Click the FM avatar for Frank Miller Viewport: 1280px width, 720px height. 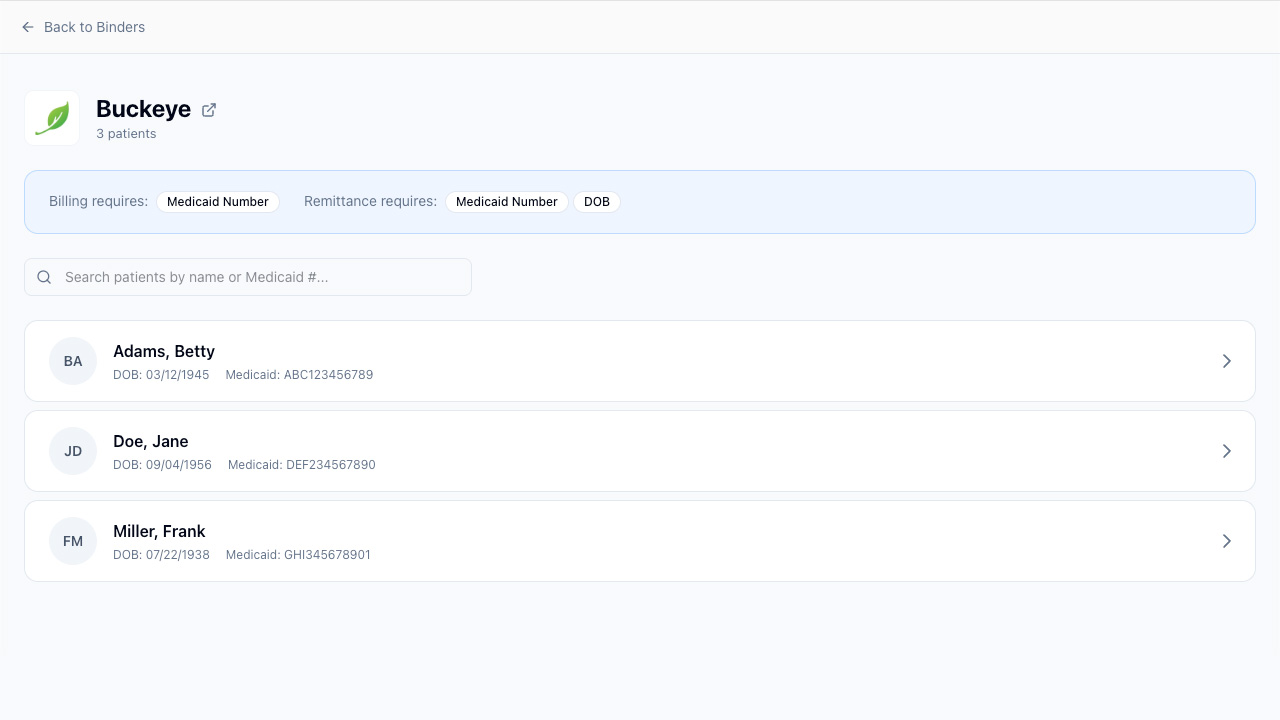point(73,541)
